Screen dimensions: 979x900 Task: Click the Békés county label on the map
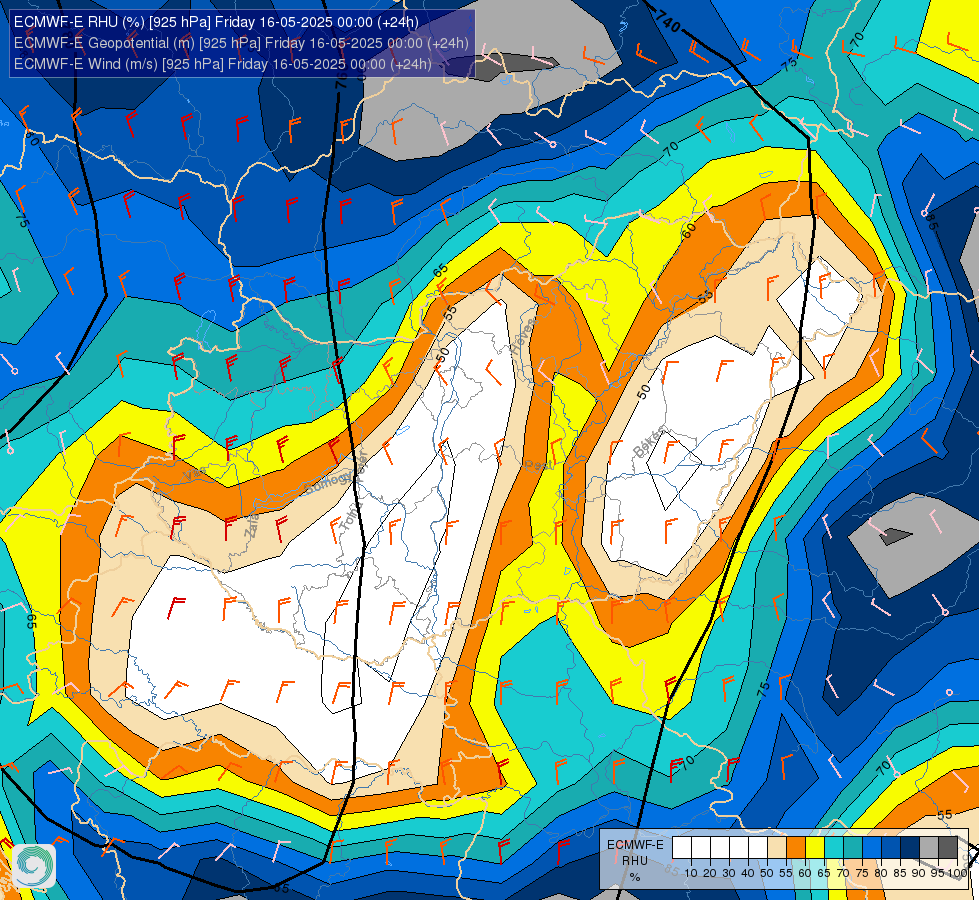click(x=649, y=442)
